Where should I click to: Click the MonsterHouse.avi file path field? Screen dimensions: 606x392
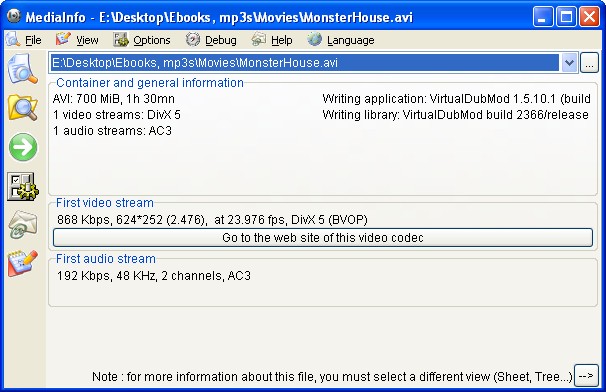tap(304, 63)
